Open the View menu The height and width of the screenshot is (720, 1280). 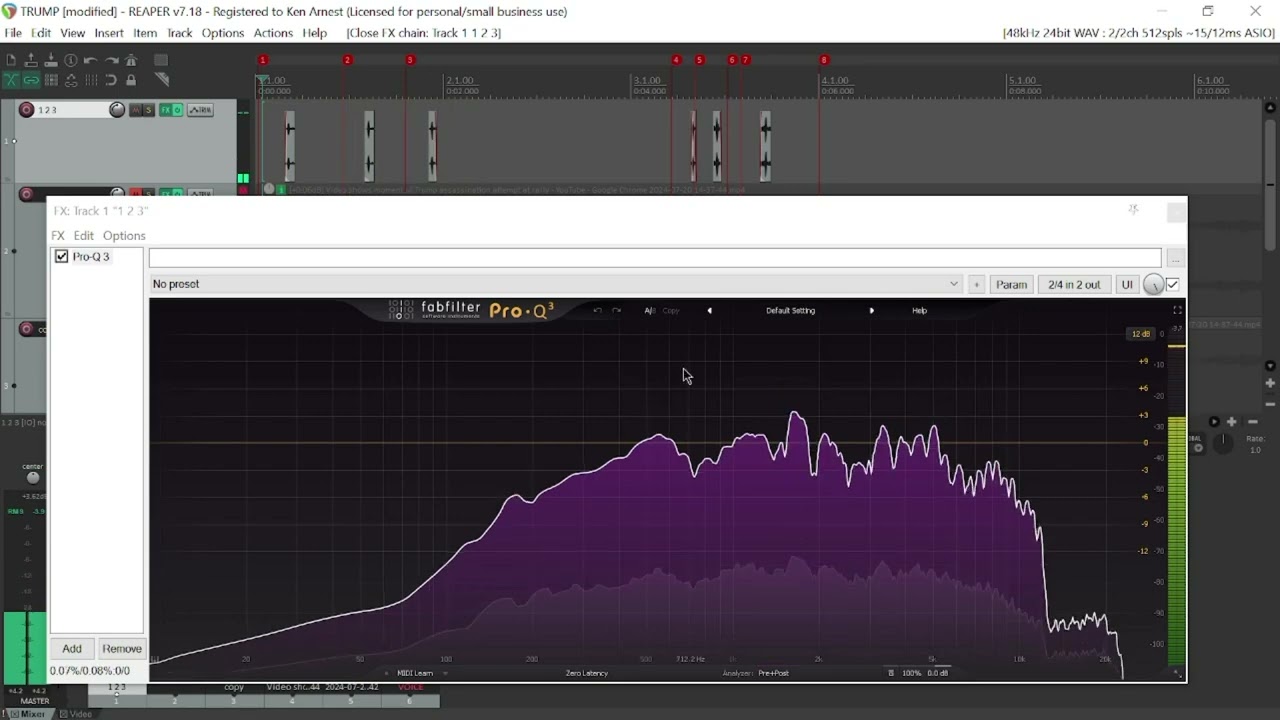tap(72, 33)
